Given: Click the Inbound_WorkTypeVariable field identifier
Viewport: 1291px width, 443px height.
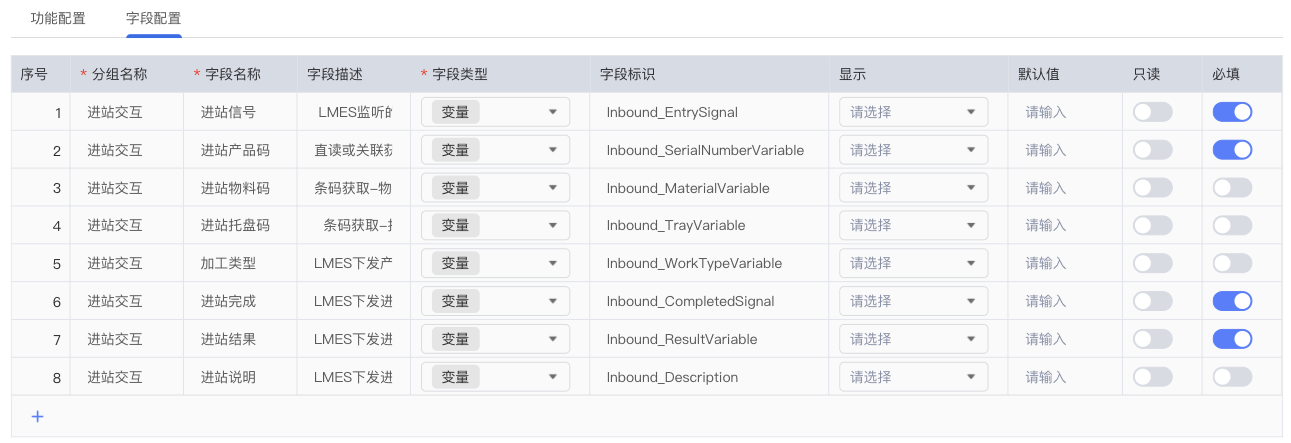Looking at the screenshot, I should click(x=694, y=264).
